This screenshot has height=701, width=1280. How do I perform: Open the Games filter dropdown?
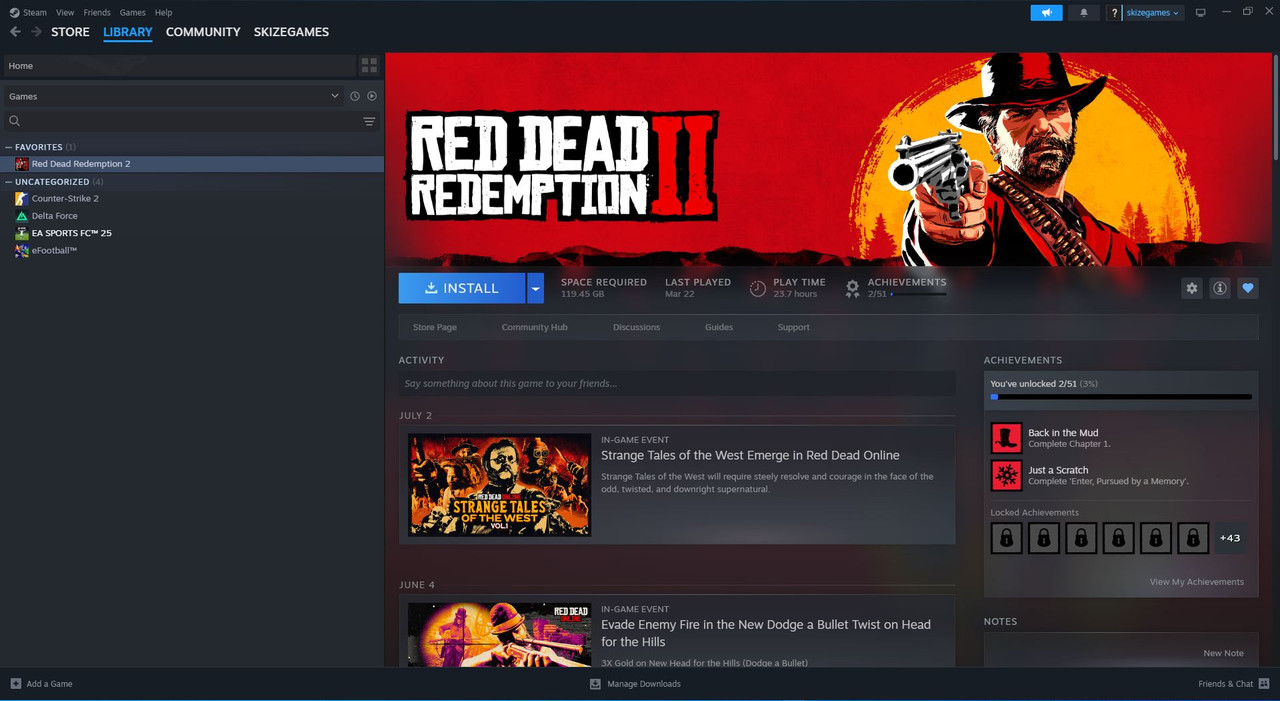click(174, 96)
